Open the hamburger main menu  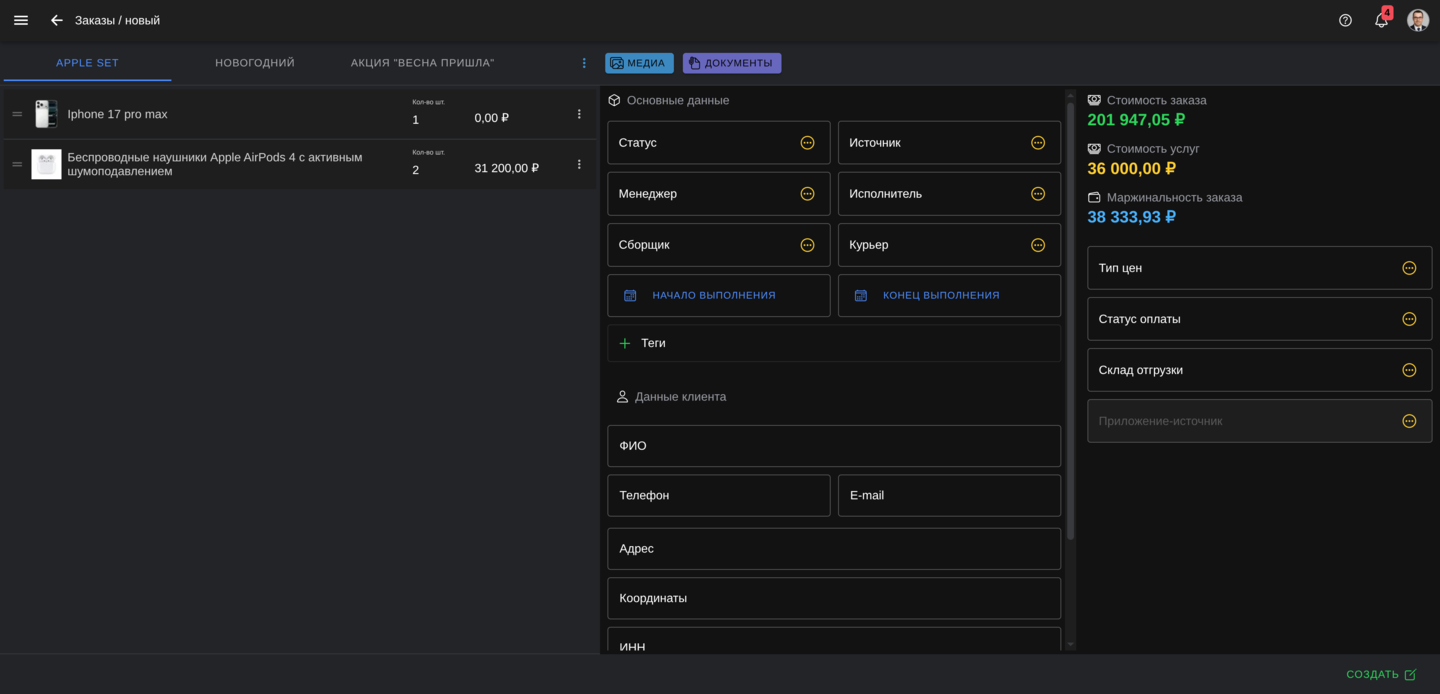pyautogui.click(x=21, y=20)
